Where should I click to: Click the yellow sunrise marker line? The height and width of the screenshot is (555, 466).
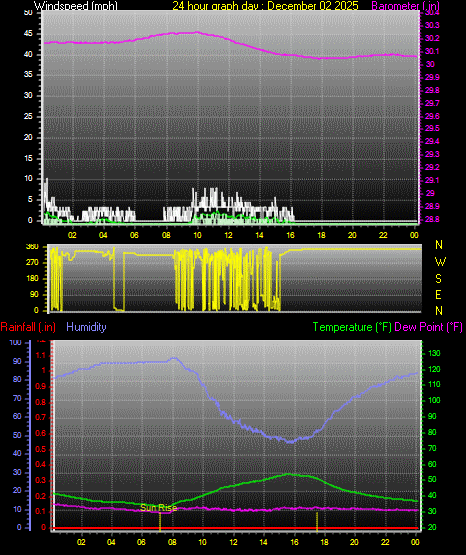pos(160,521)
